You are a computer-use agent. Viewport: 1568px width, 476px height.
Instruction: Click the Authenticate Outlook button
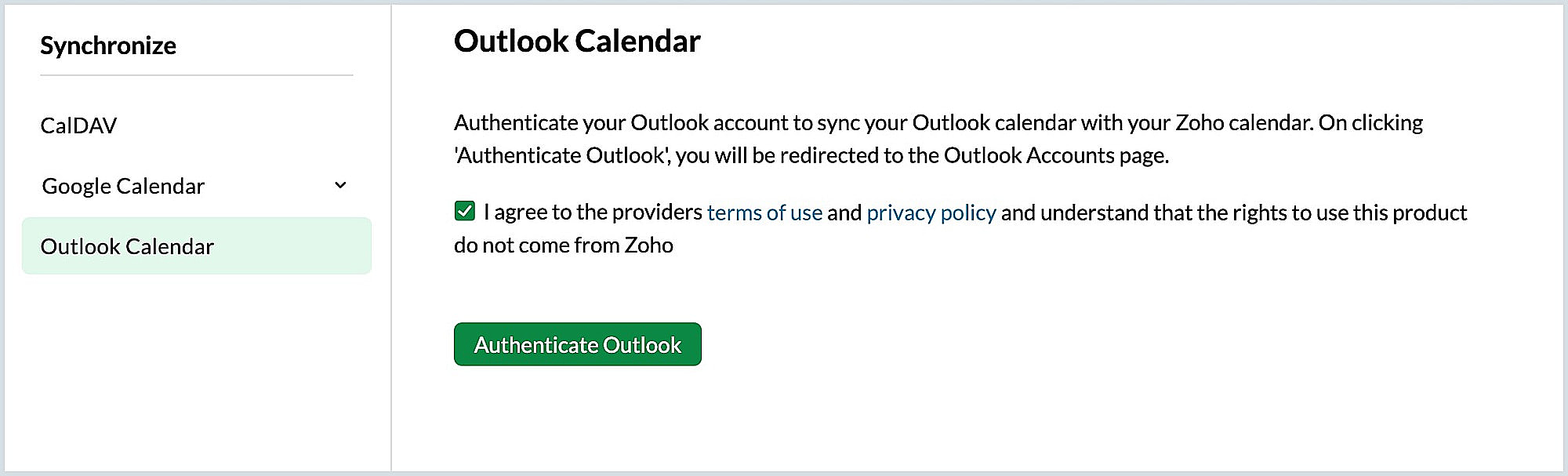(x=578, y=344)
